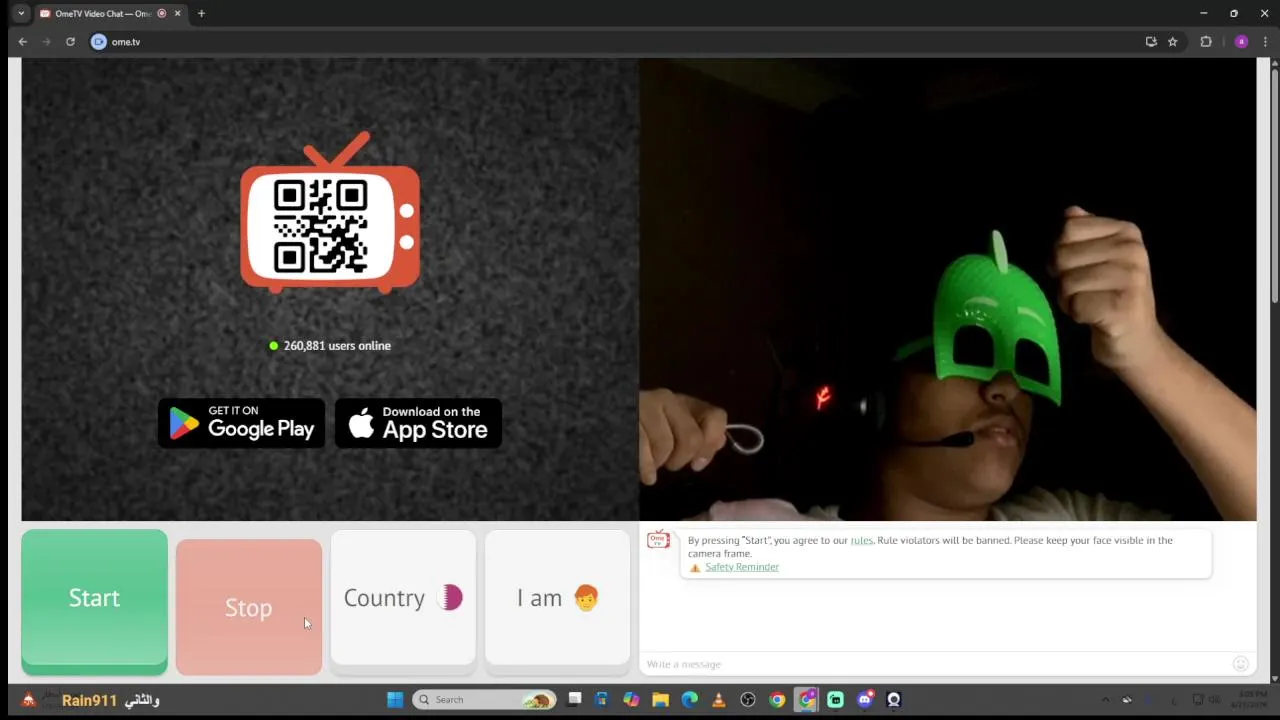Open the Safety Reminder link
Image resolution: width=1280 pixels, height=720 pixels.
741,567
